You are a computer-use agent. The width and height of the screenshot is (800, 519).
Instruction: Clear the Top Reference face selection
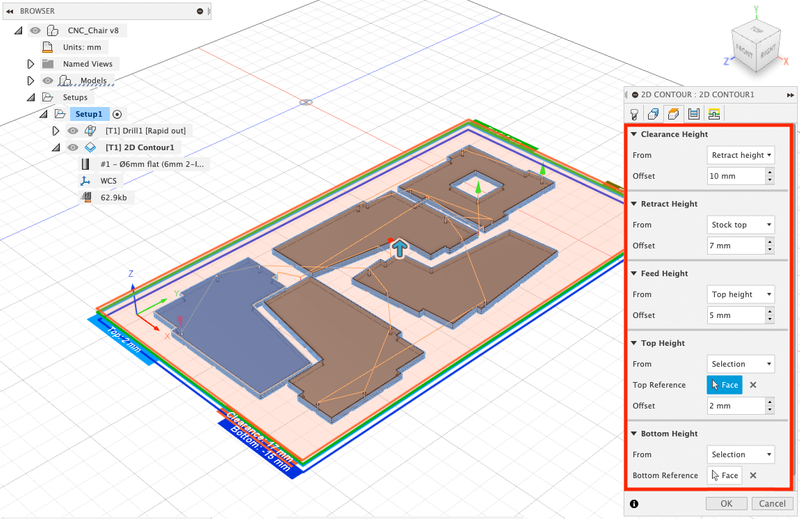click(x=753, y=385)
